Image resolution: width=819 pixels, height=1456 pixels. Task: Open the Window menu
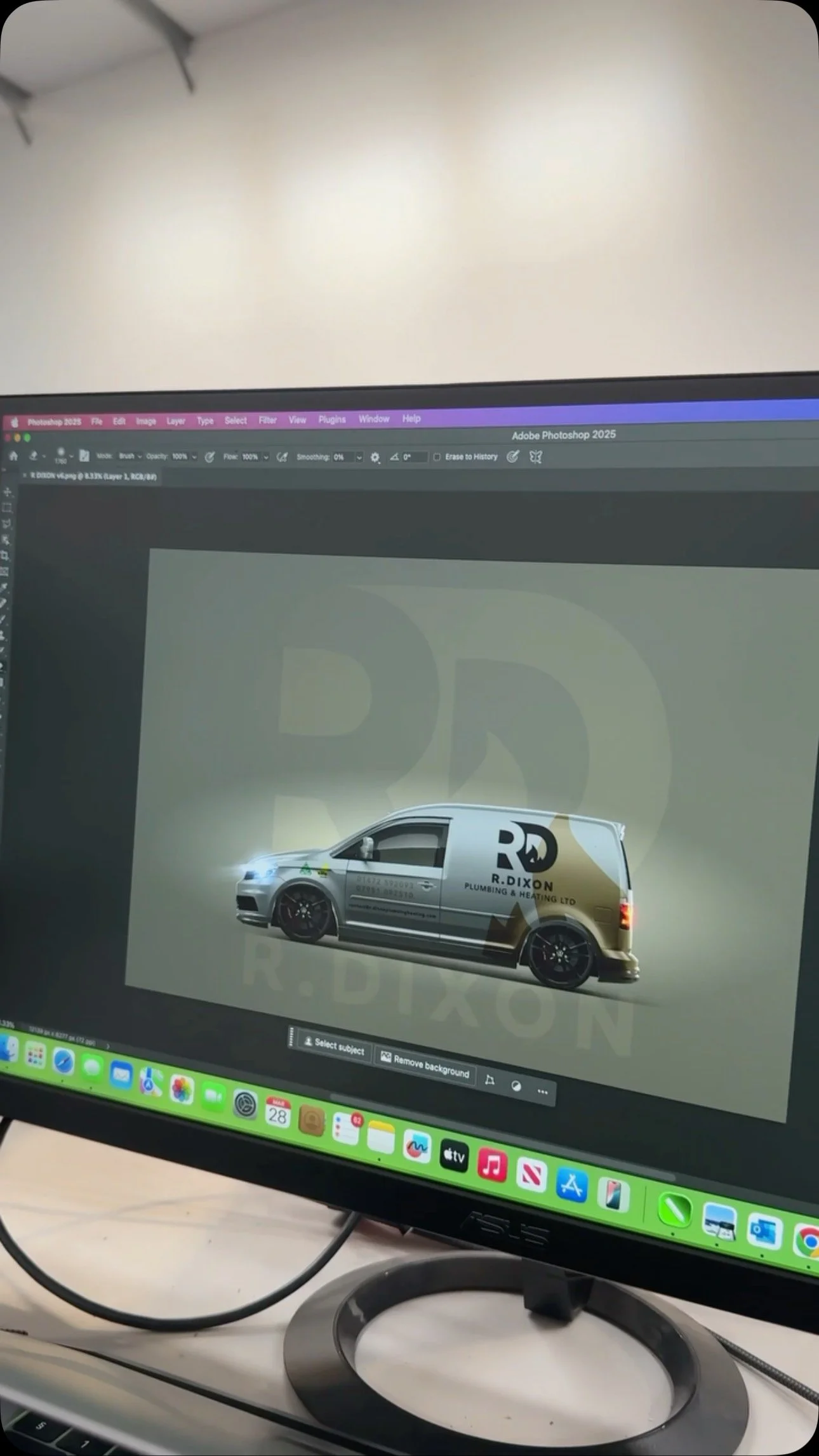[374, 419]
